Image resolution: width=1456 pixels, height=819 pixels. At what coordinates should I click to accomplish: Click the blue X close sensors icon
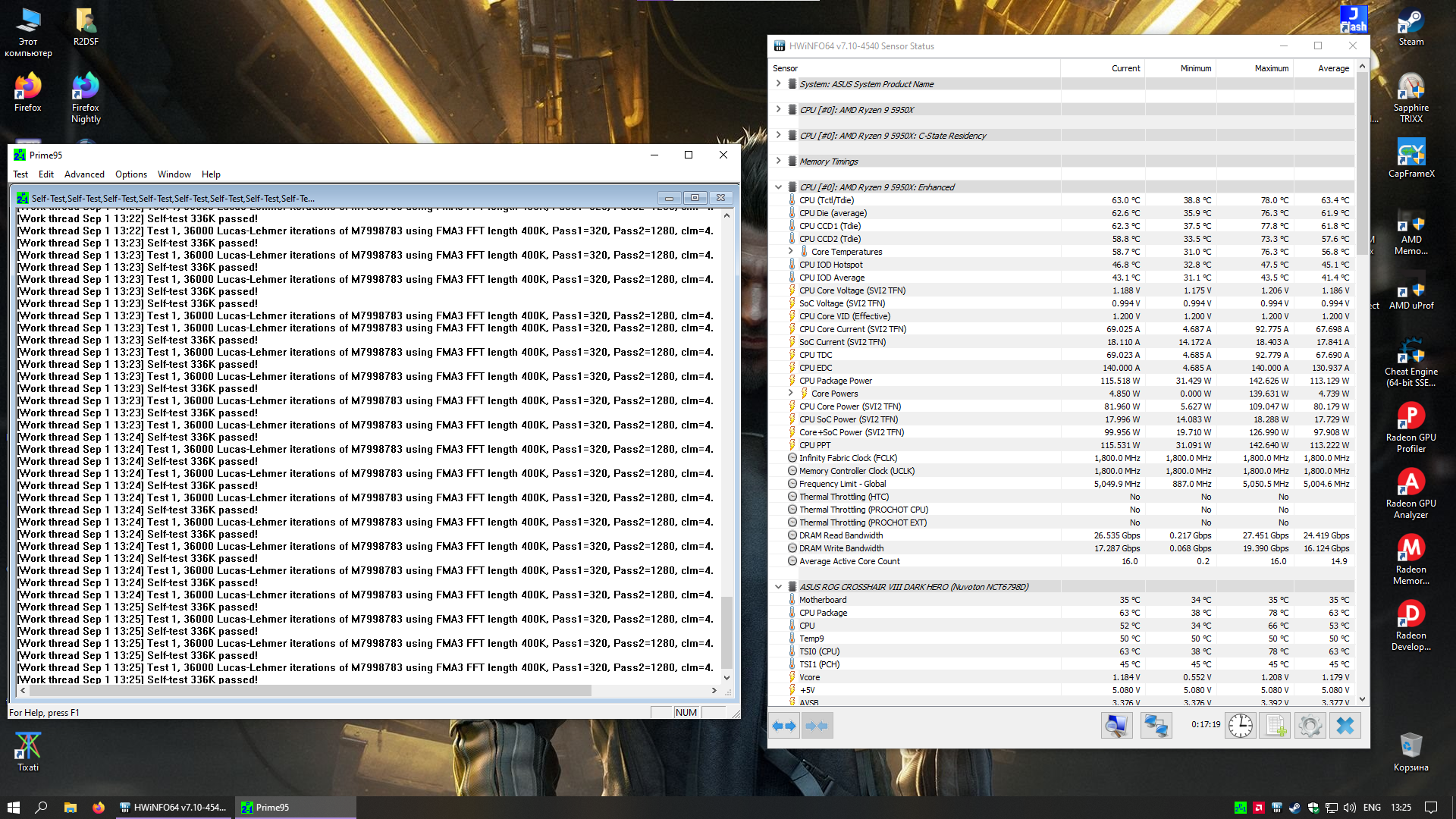click(1345, 726)
